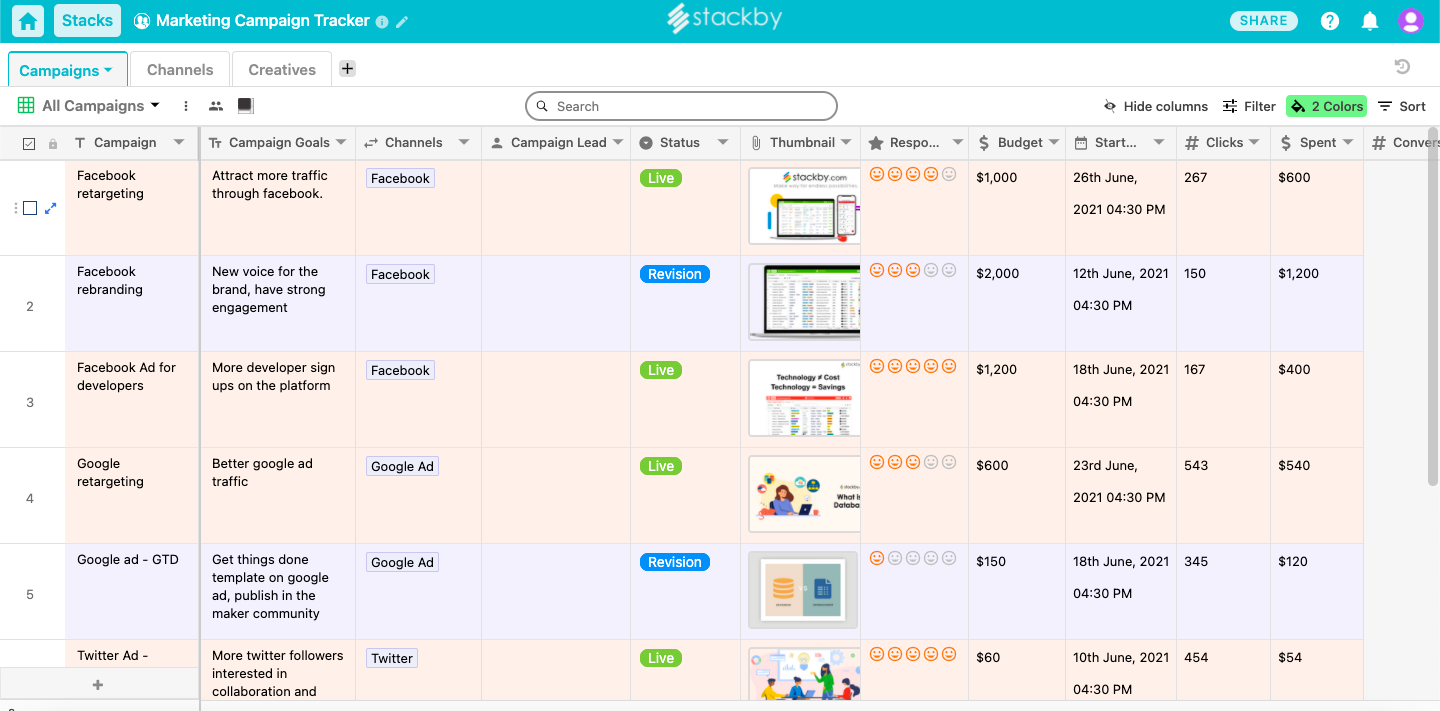Open the 2 Colors setting

click(1326, 106)
